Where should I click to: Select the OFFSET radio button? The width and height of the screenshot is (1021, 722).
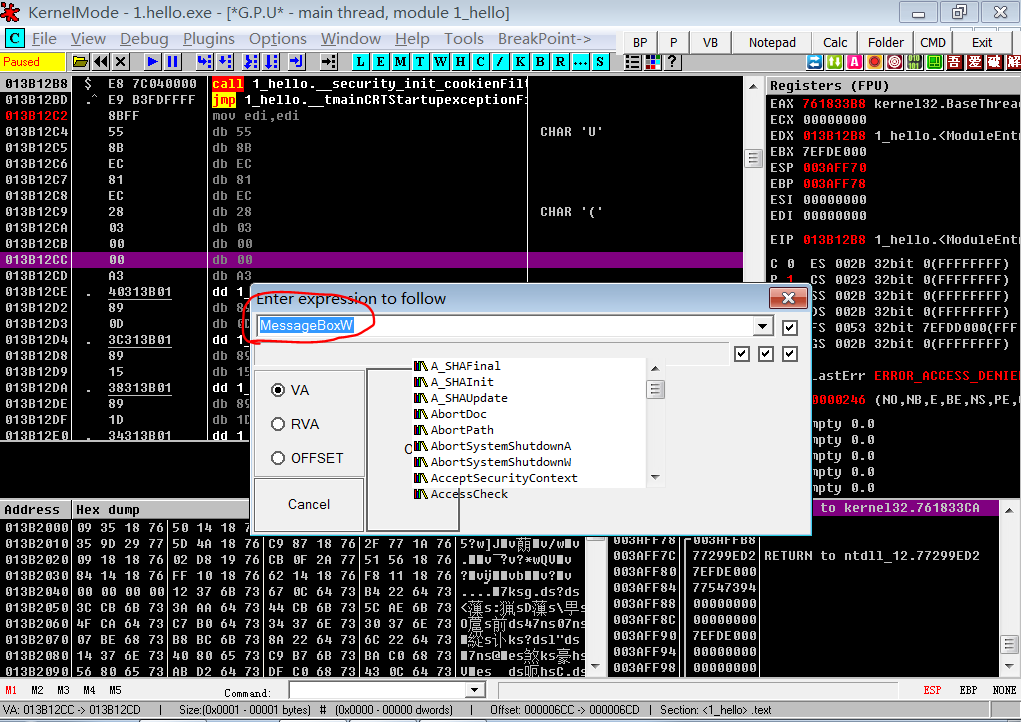278,458
